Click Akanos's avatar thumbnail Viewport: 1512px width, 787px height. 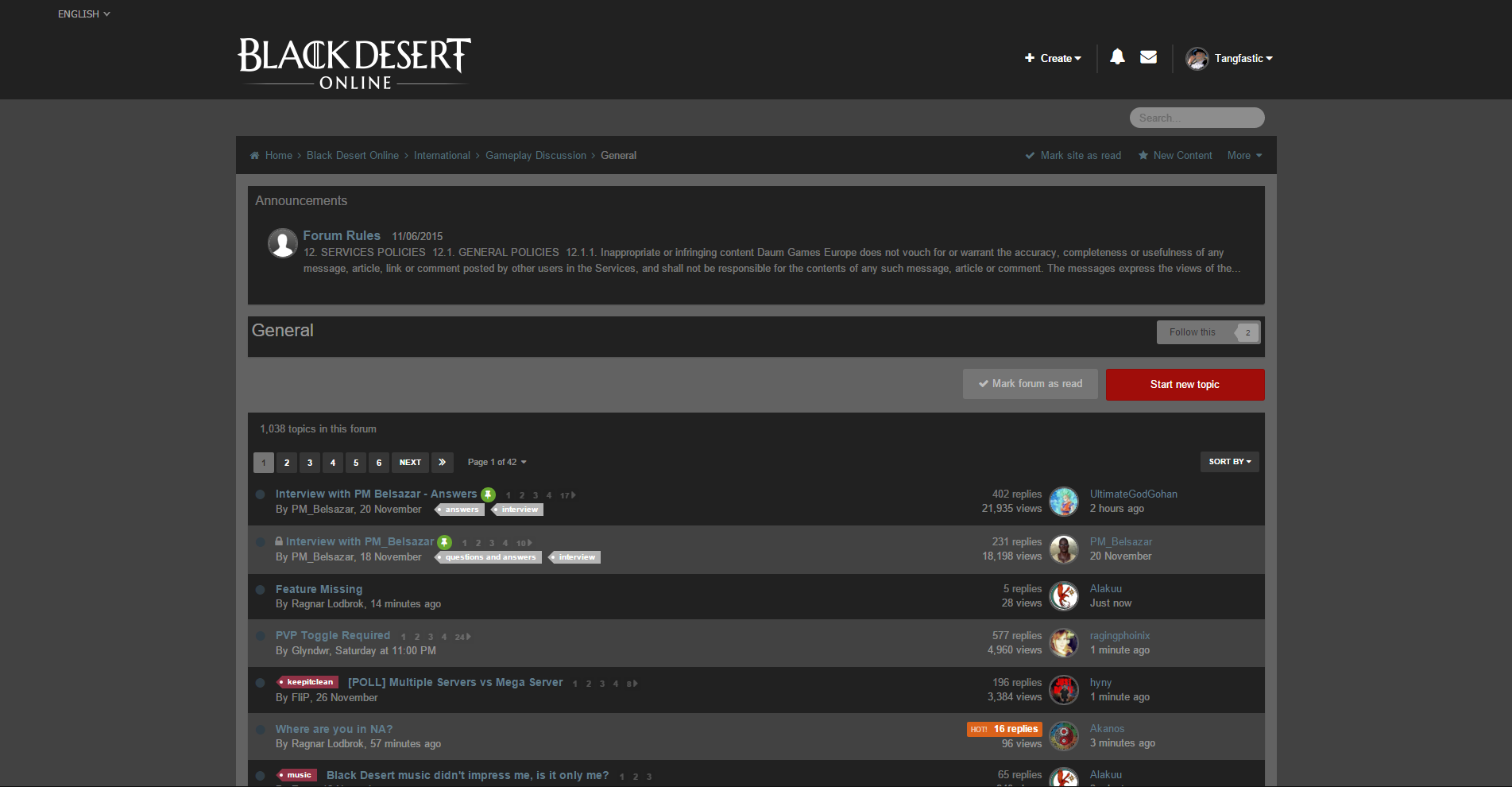tap(1064, 736)
